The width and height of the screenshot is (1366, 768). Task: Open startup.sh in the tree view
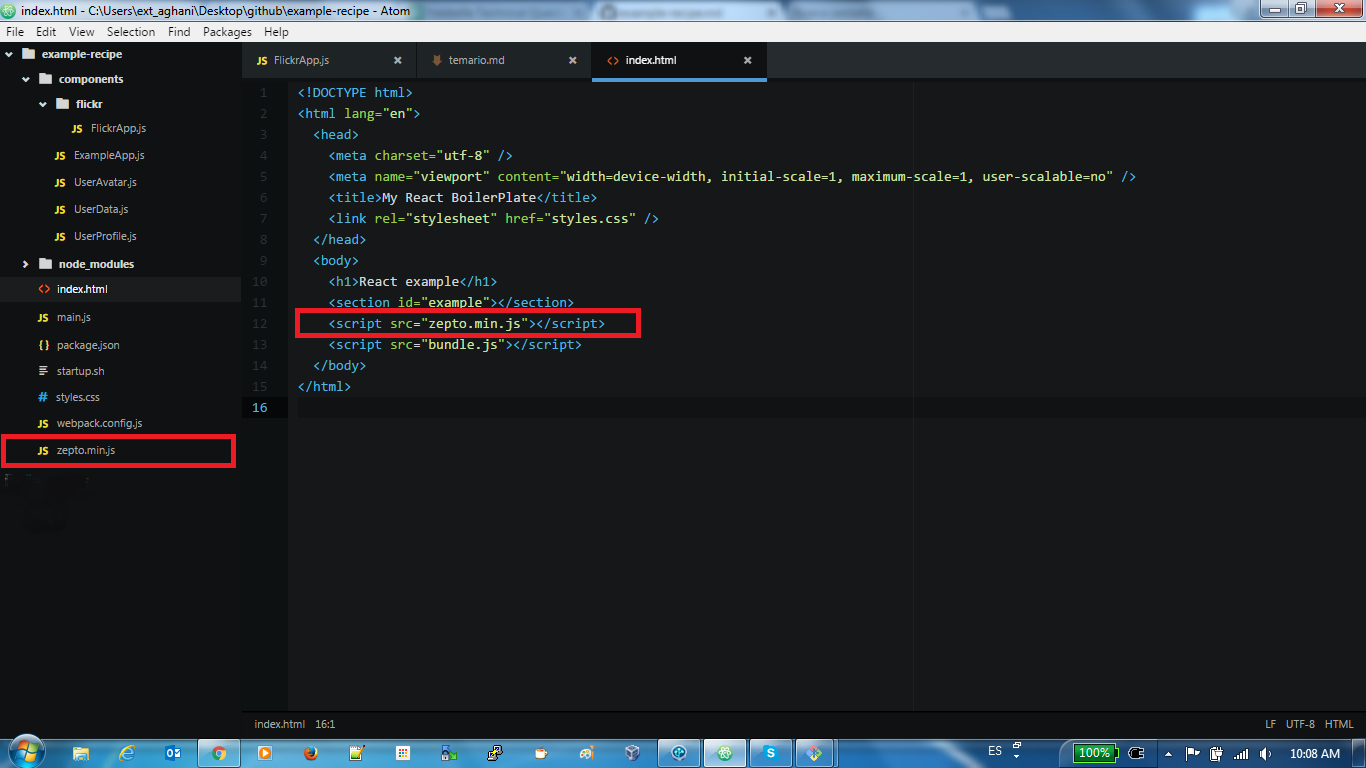[x=81, y=371]
